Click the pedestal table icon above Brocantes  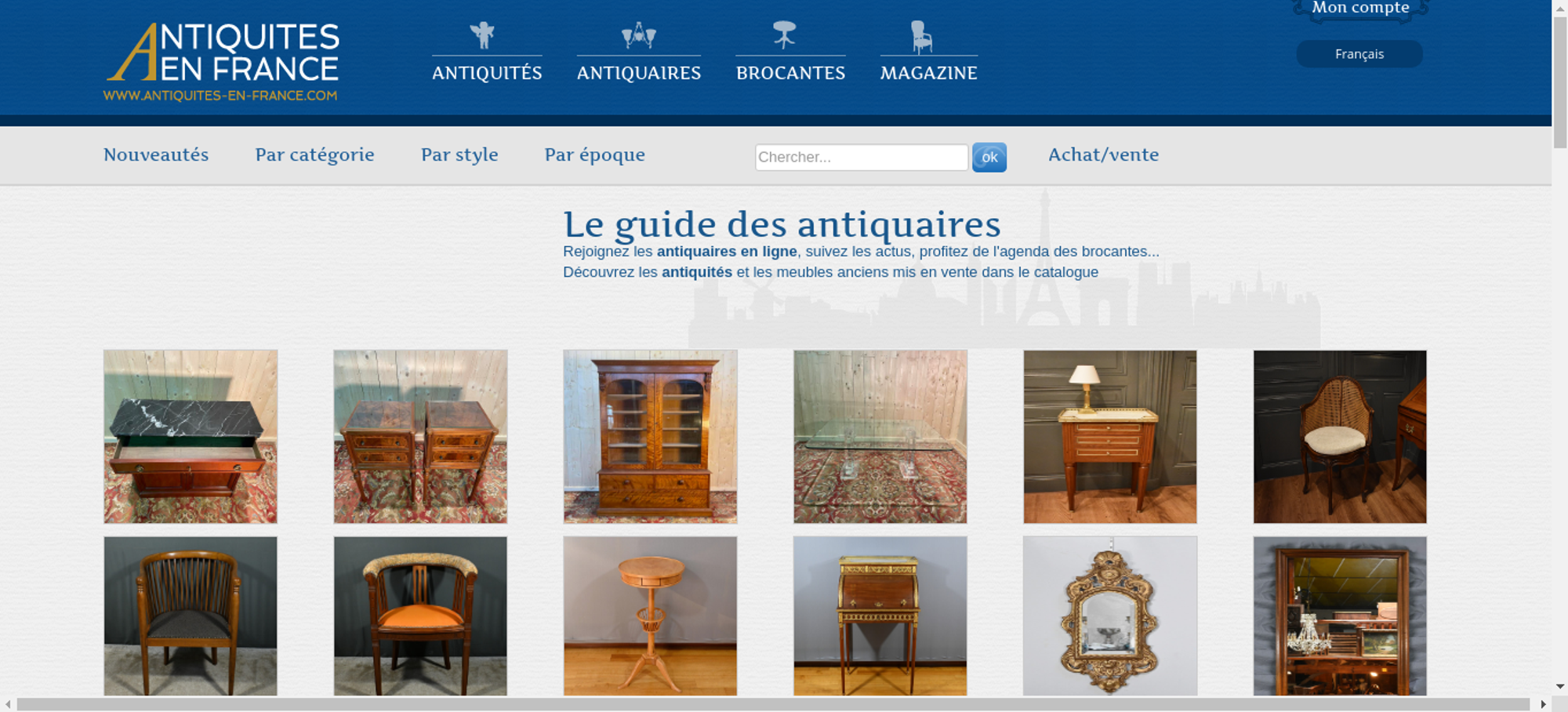pyautogui.click(x=784, y=35)
